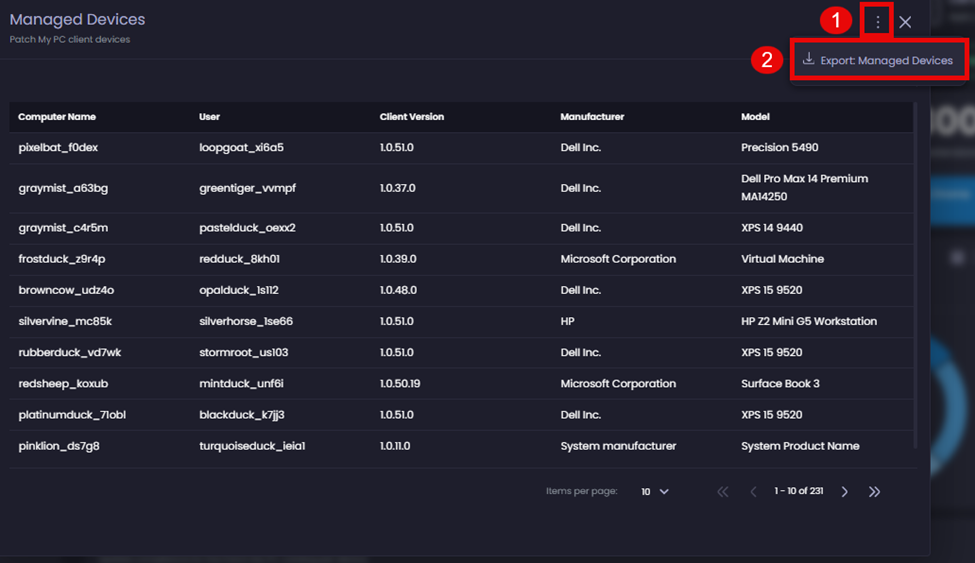Viewport: 975px width, 563px height.
Task: Click System manufacturer cell
Action: pyautogui.click(x=618, y=445)
